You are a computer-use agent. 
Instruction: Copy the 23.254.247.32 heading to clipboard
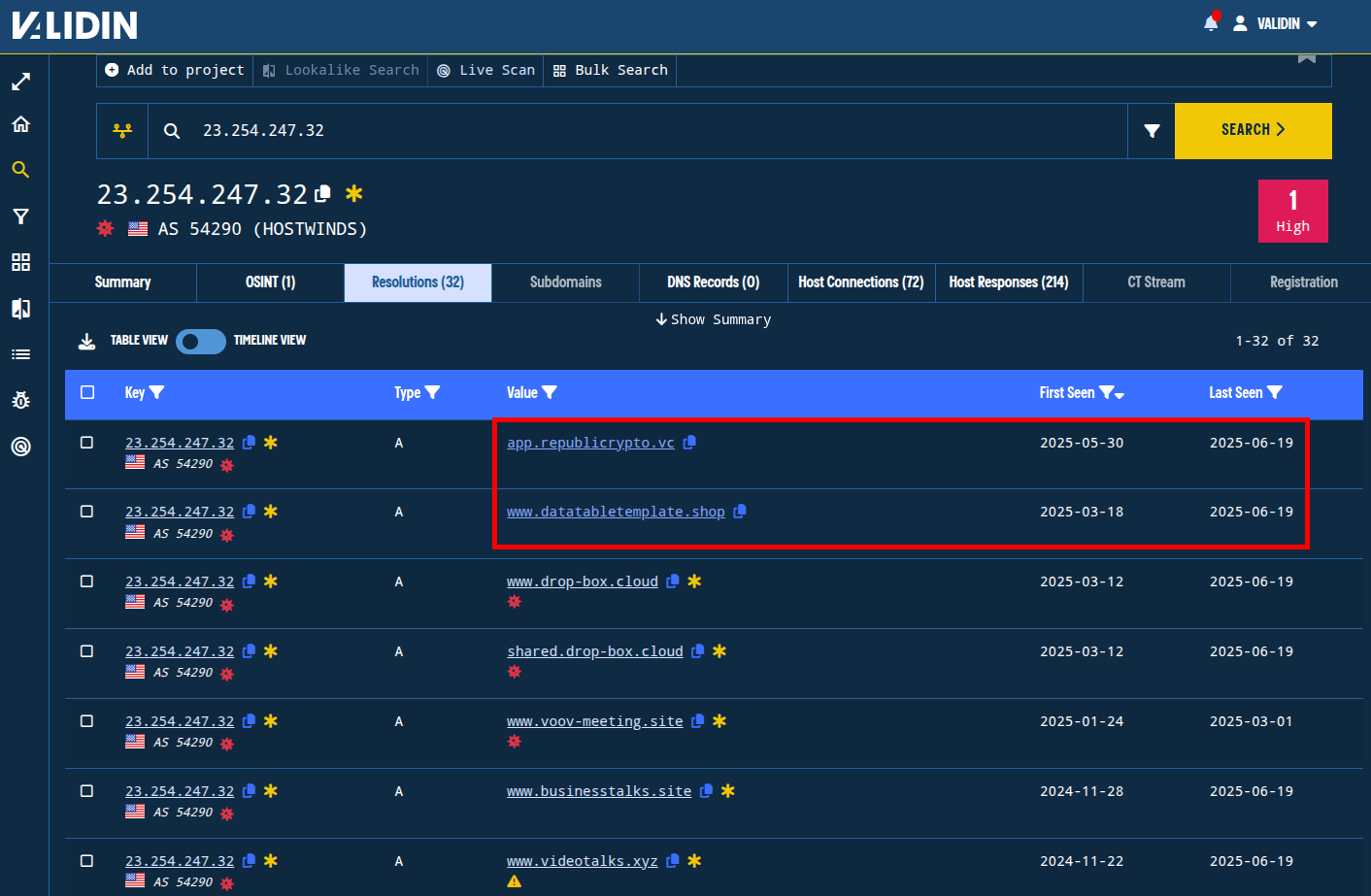[x=323, y=193]
